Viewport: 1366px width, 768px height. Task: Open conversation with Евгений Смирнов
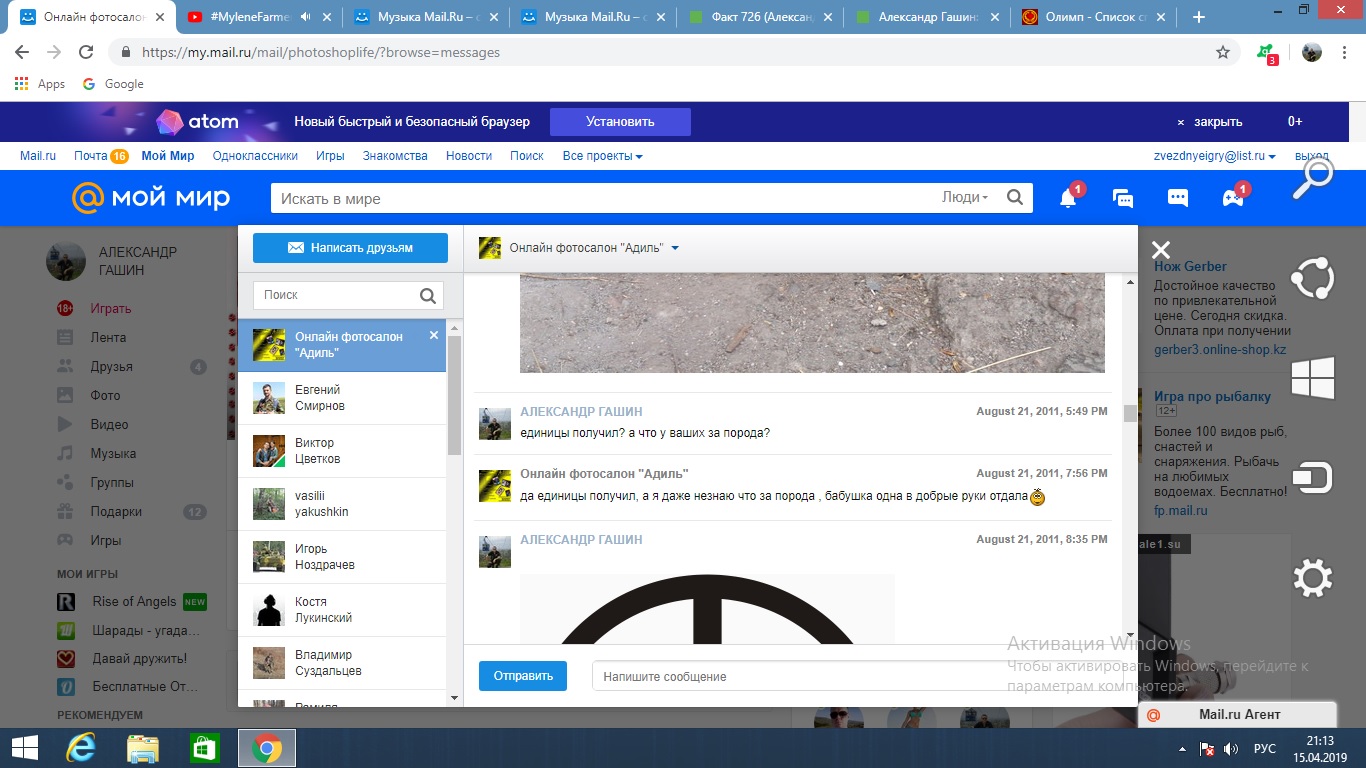[342, 398]
